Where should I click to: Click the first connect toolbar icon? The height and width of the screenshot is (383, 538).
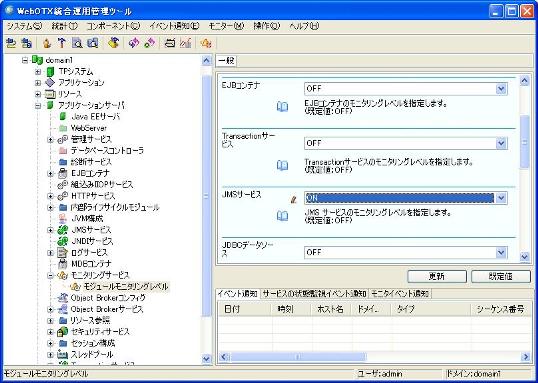(11, 43)
